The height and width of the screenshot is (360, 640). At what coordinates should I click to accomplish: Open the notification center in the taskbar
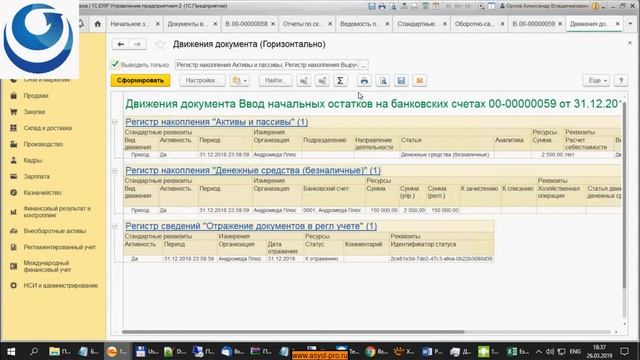624,351
